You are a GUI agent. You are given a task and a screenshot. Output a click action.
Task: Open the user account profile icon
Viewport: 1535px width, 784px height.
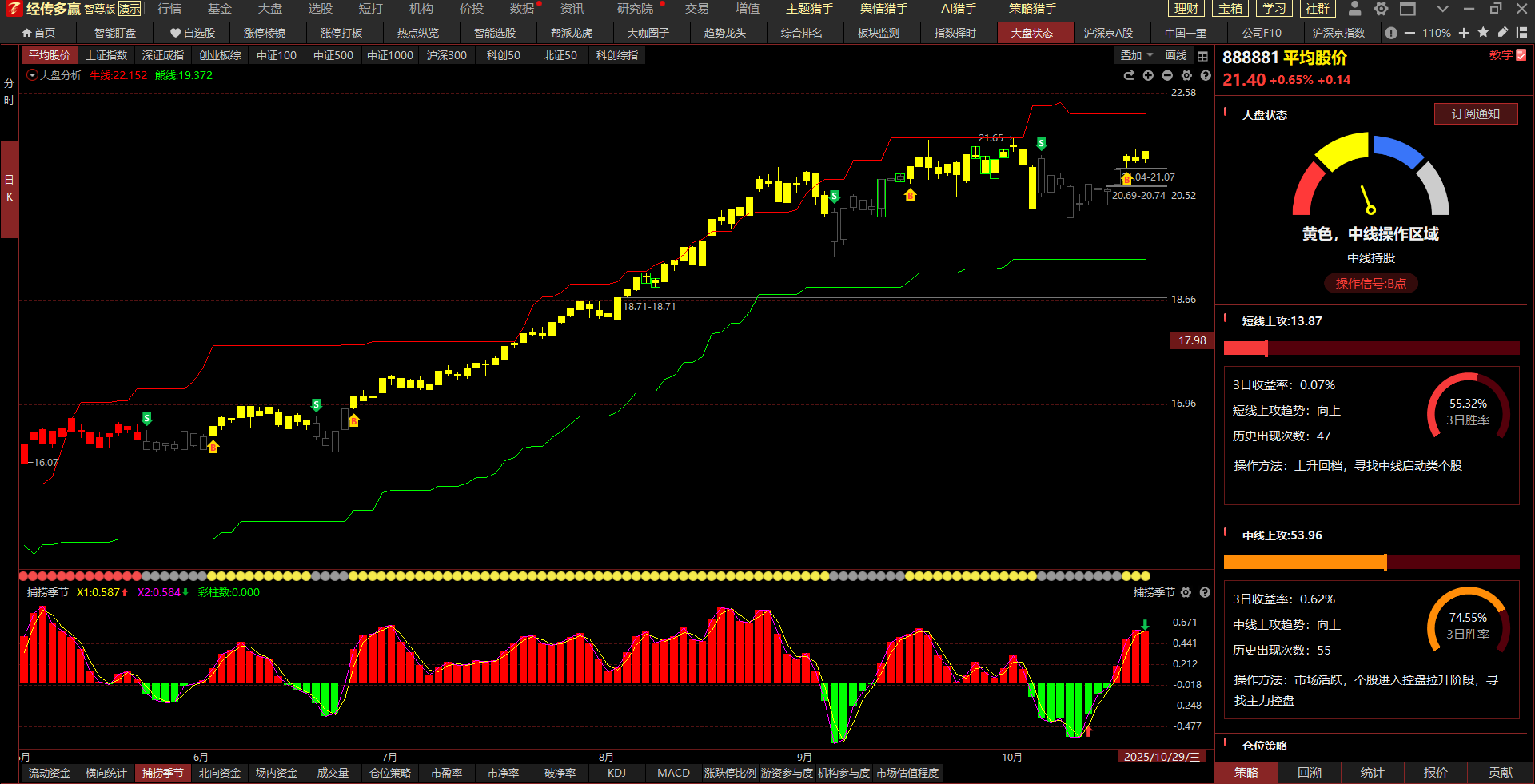(1354, 9)
